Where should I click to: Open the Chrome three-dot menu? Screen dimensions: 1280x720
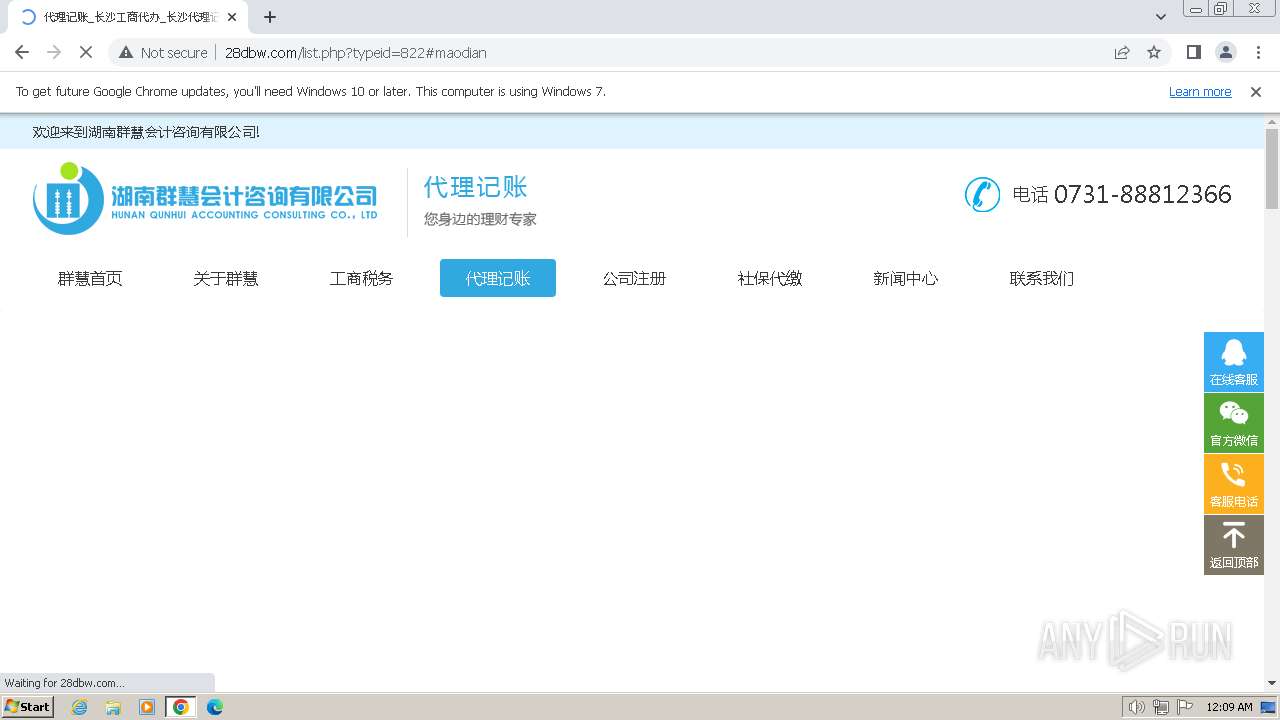(1258, 52)
